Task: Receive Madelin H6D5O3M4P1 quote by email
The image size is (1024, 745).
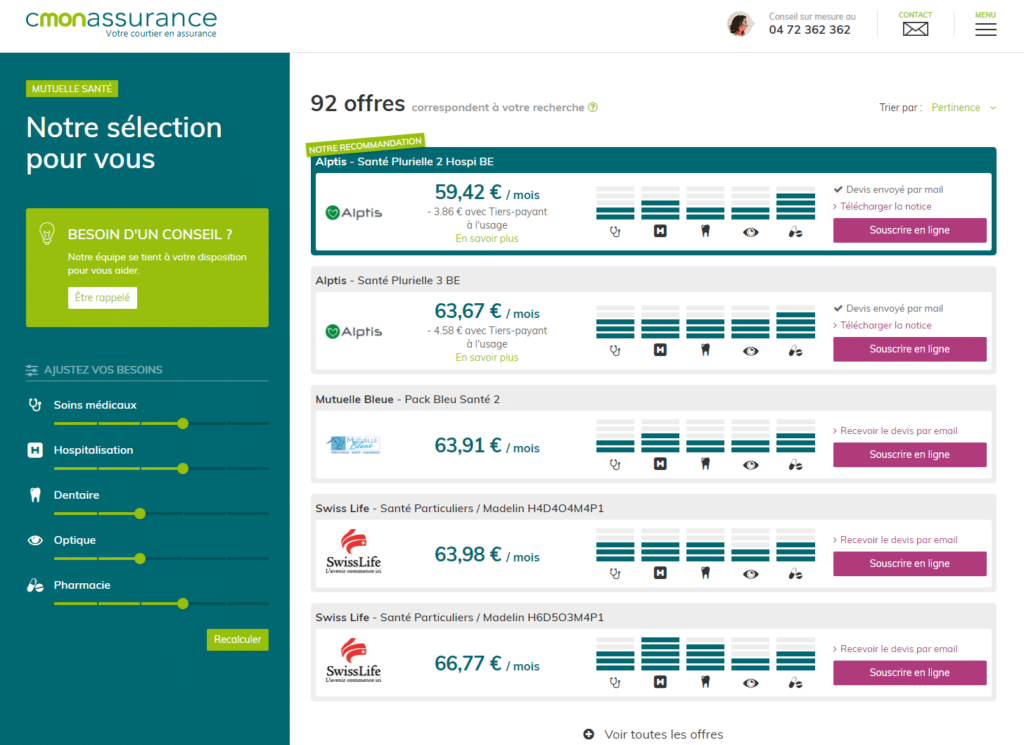Action: 895,649
